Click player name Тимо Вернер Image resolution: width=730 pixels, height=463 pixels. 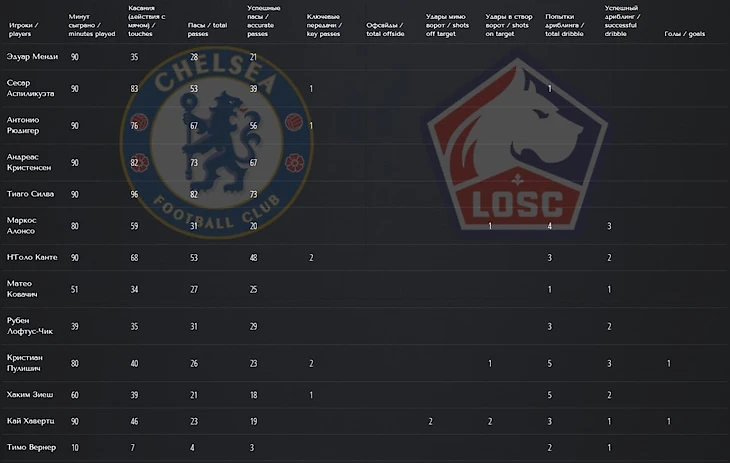[30, 447]
